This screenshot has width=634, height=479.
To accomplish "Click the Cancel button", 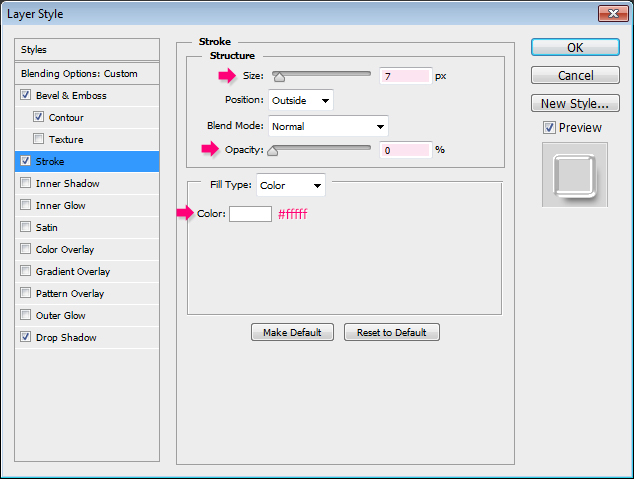I will 575,75.
